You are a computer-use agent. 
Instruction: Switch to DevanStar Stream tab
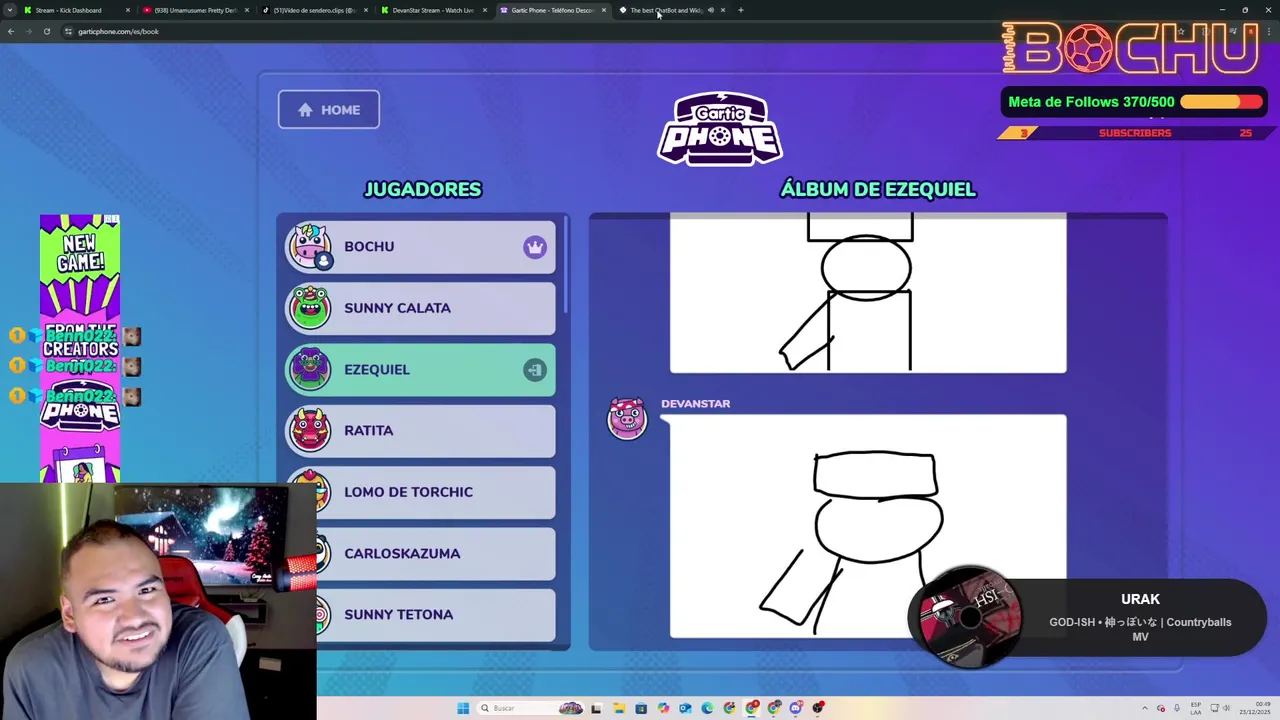pos(433,10)
